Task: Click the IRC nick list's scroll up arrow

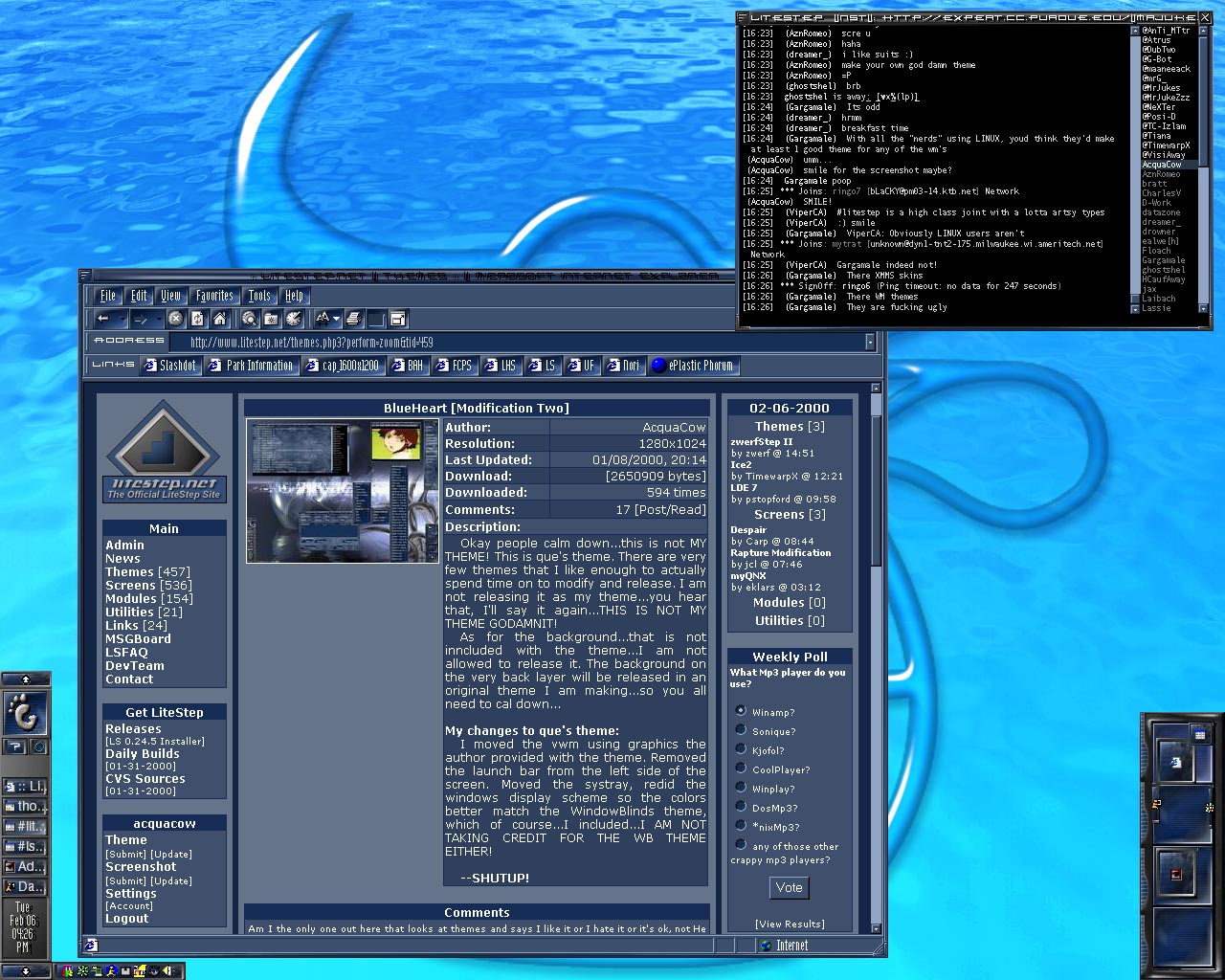Action: click(1203, 31)
